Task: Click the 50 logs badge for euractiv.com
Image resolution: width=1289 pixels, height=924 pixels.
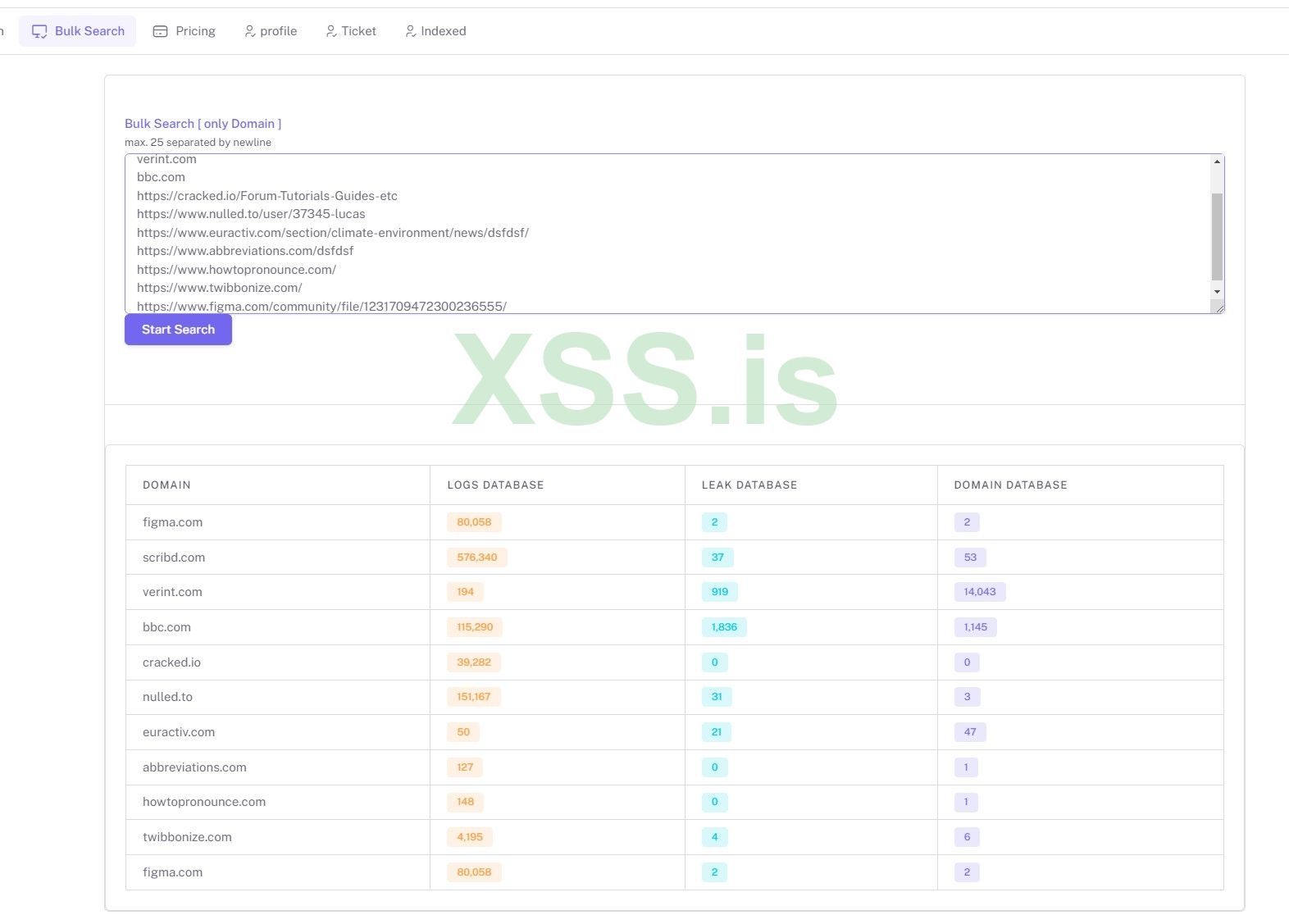Action: pyautogui.click(x=463, y=732)
